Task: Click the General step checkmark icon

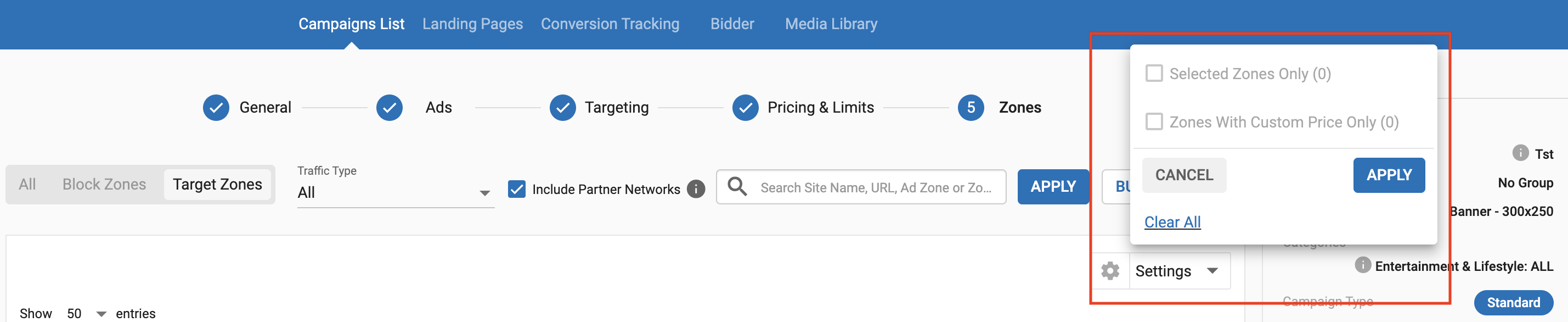Action: [x=216, y=108]
